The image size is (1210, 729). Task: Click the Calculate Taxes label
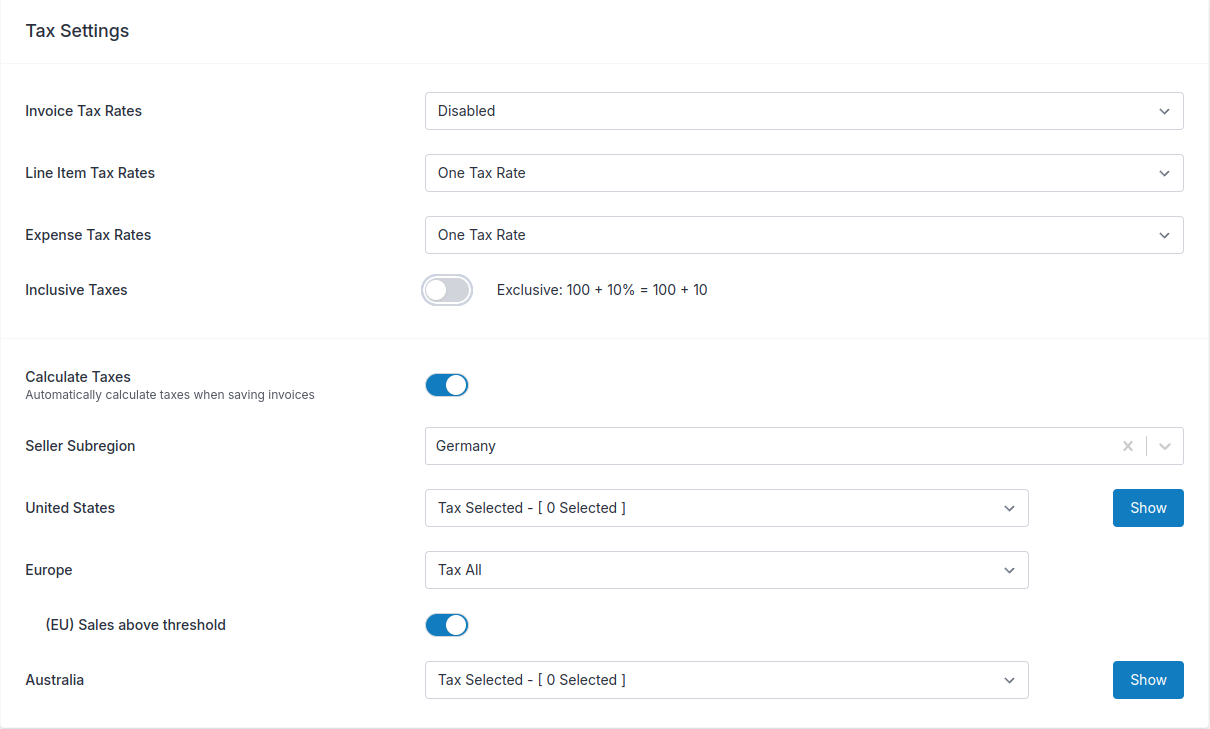pyautogui.click(x=78, y=377)
